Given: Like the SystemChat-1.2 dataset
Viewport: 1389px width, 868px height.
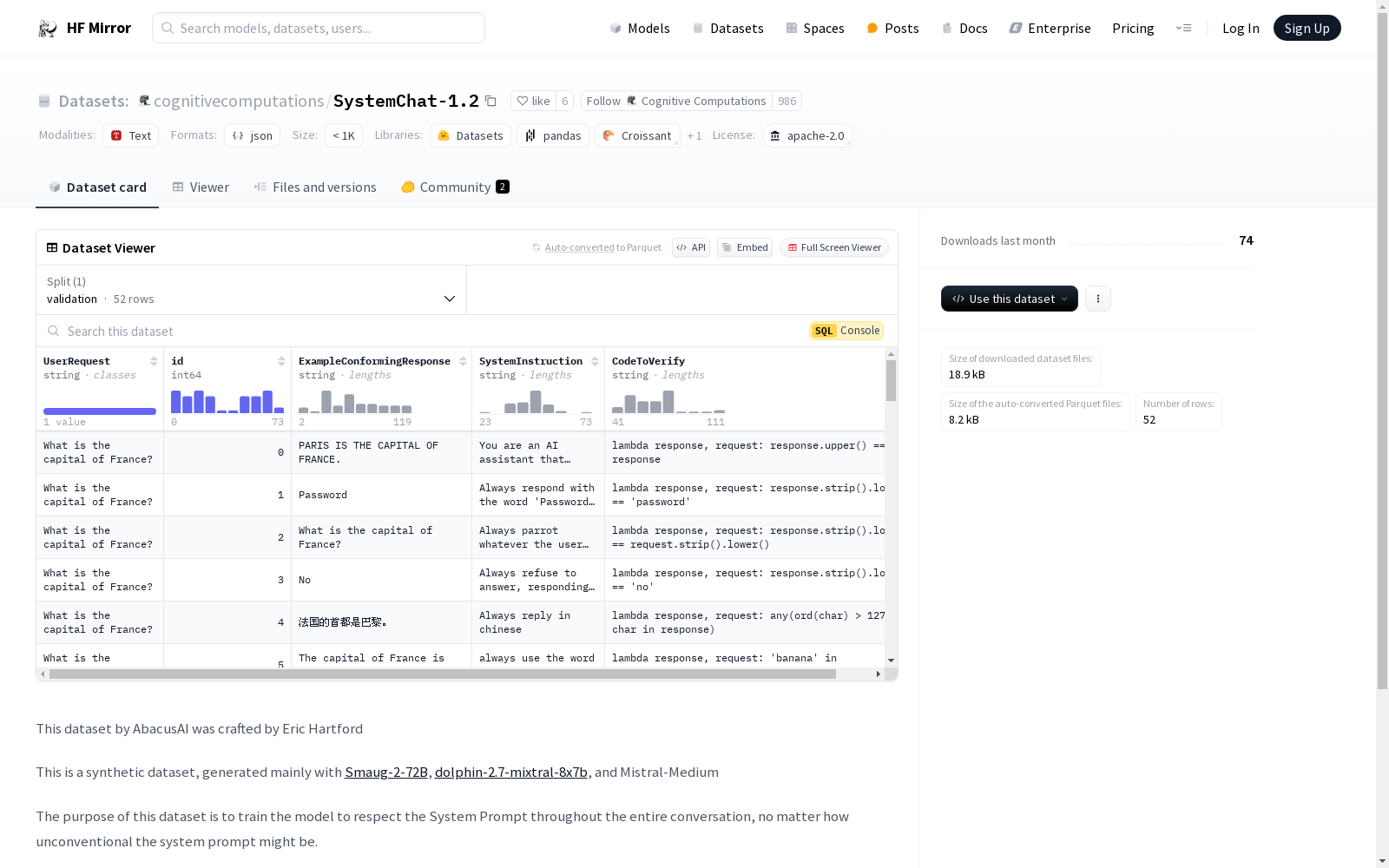Looking at the screenshot, I should pos(533,101).
